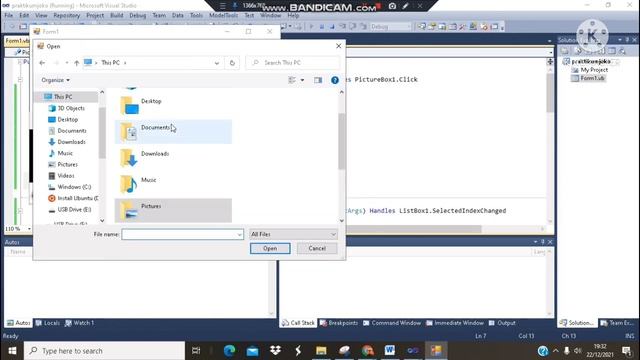Open Word from the taskbar
Screen dimensions: 640x360
(x=389, y=351)
